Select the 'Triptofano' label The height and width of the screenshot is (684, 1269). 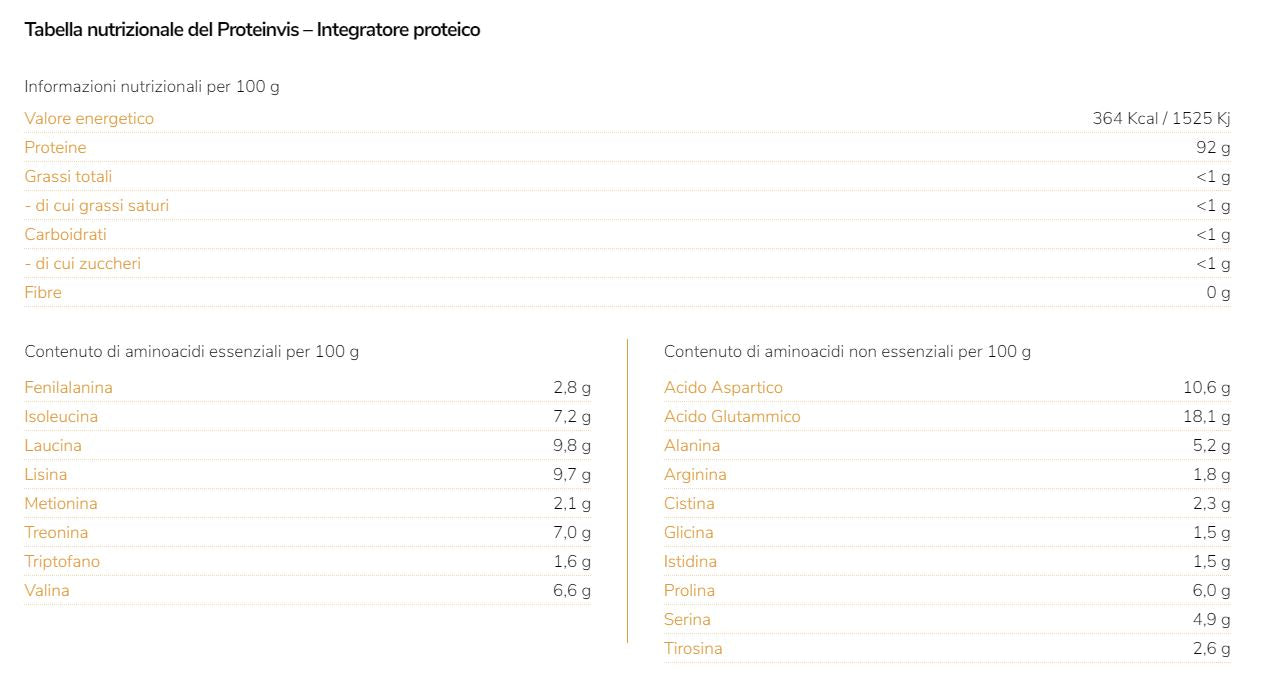point(62,561)
